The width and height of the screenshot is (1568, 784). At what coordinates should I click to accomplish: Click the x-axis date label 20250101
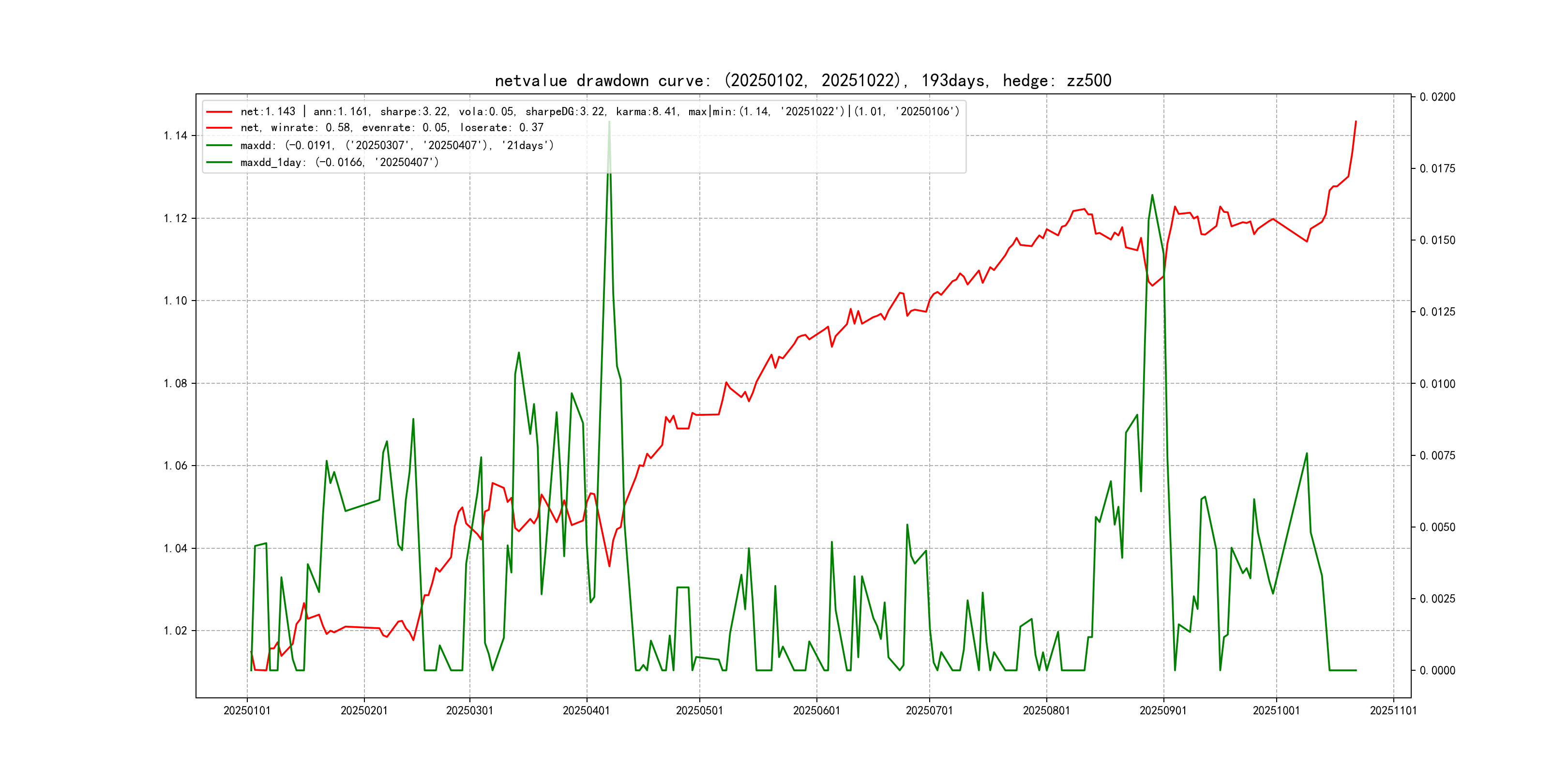tap(246, 710)
